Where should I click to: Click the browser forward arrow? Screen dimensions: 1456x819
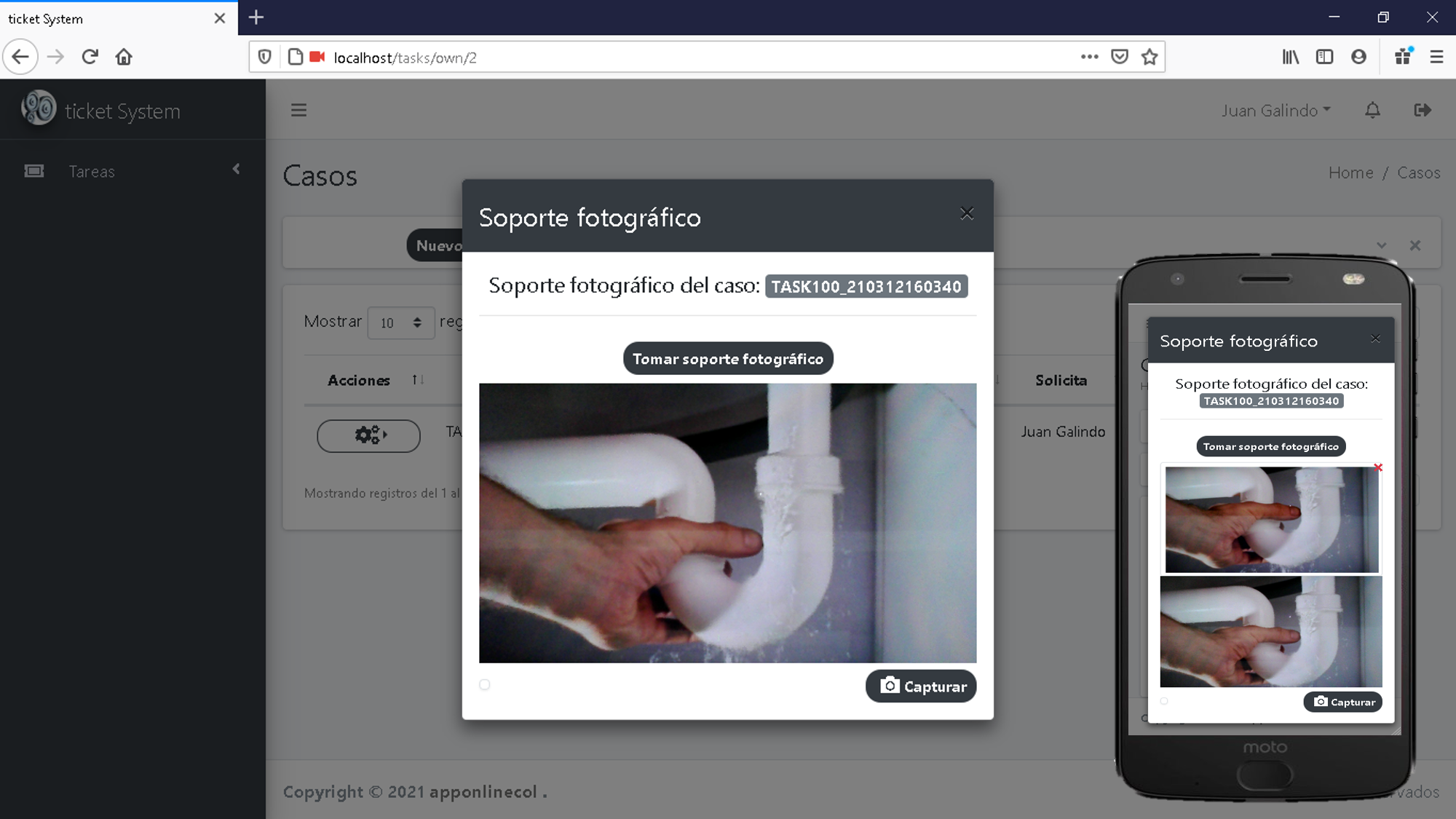56,57
